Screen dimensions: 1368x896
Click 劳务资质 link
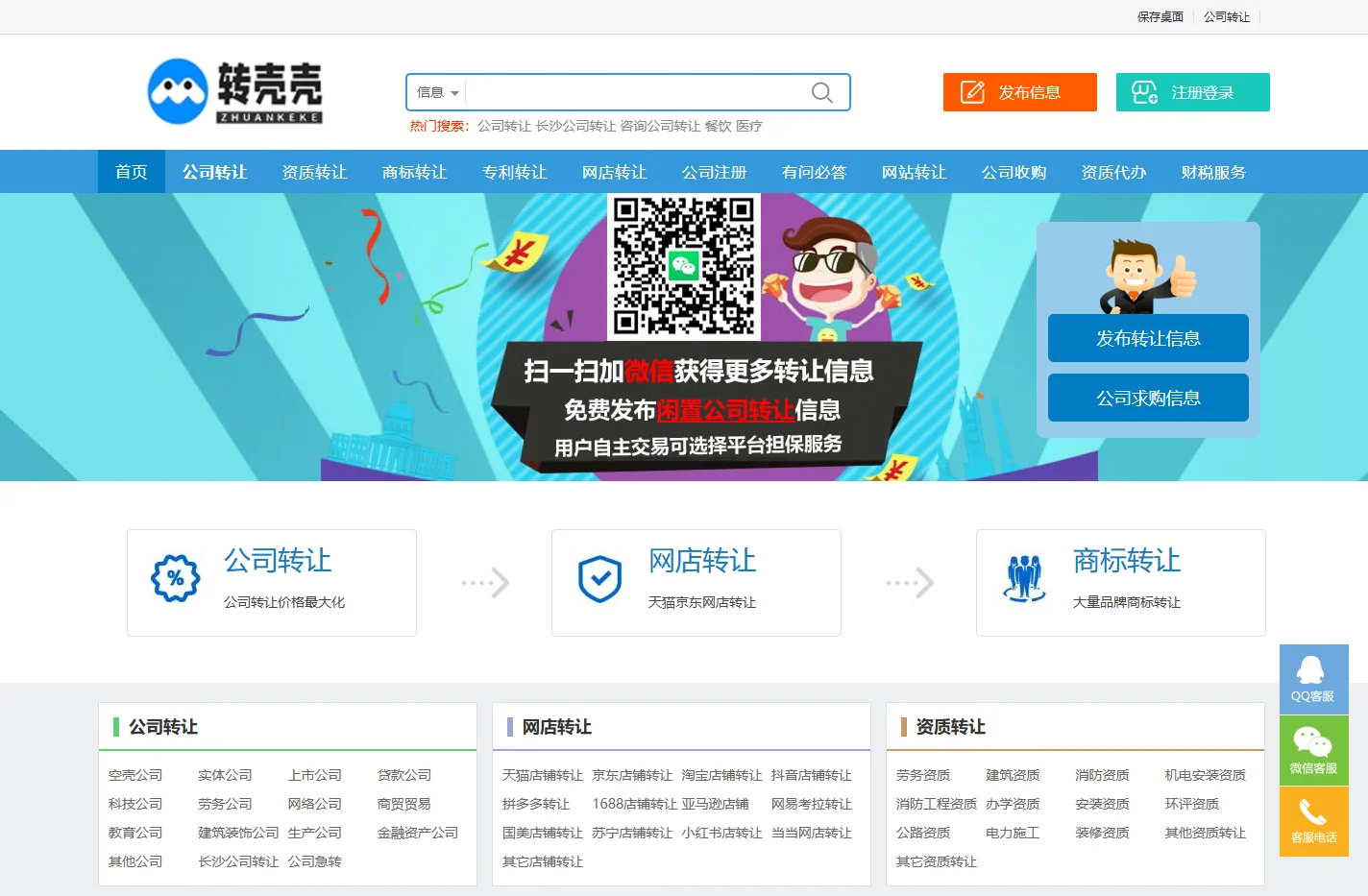pyautogui.click(x=923, y=775)
